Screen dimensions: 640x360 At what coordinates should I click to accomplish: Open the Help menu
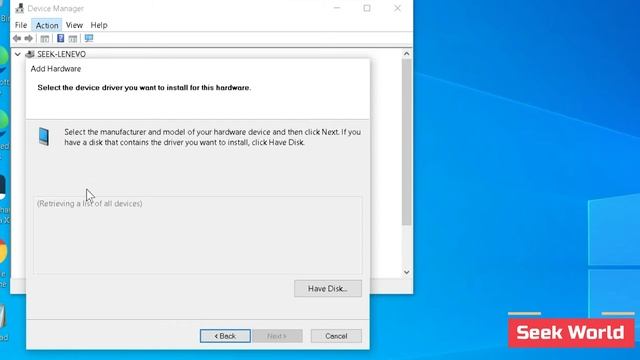pos(99,25)
